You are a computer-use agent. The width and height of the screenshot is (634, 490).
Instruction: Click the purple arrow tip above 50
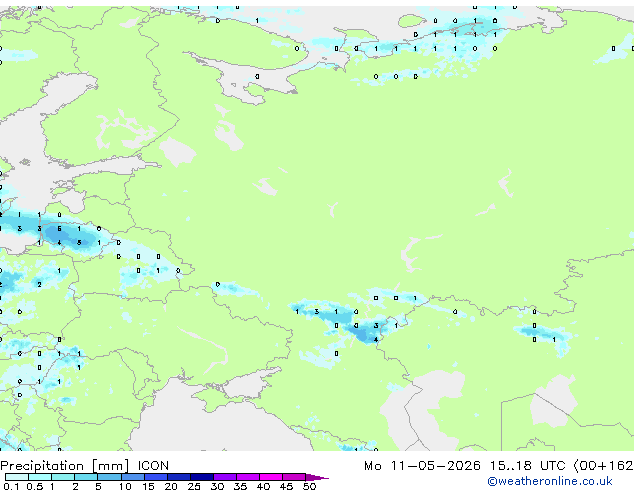click(x=317, y=477)
